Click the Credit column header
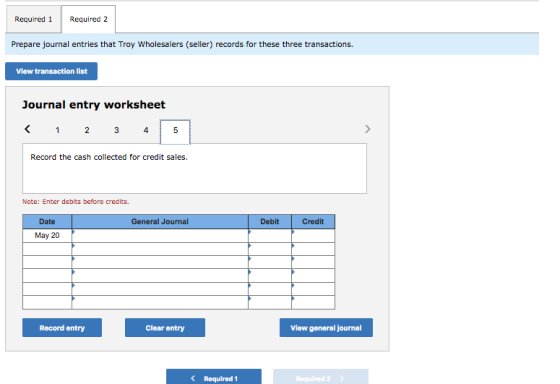Image resolution: width=560 pixels, height=384 pixels. click(313, 221)
